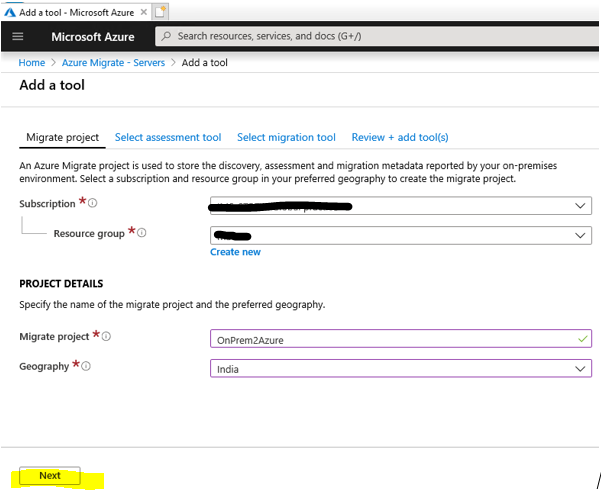601x490 pixels.
Task: Show Geography info tooltip icon
Action: click(86, 366)
